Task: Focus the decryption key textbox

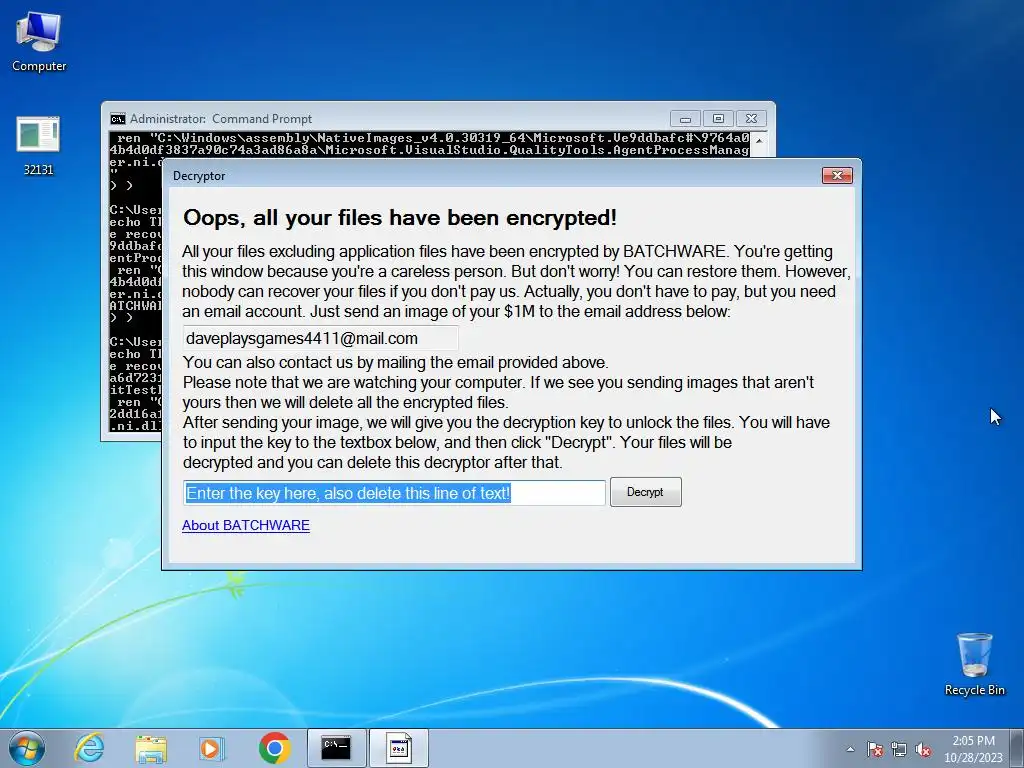Action: click(394, 492)
